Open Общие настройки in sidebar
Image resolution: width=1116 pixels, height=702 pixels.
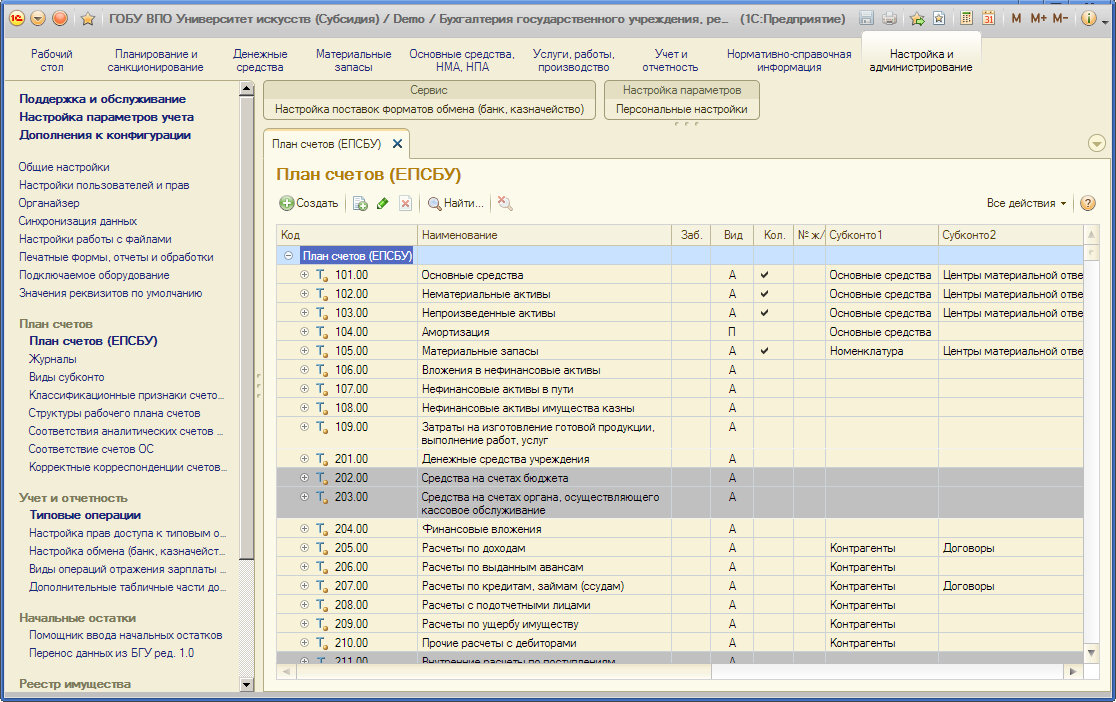tap(64, 167)
